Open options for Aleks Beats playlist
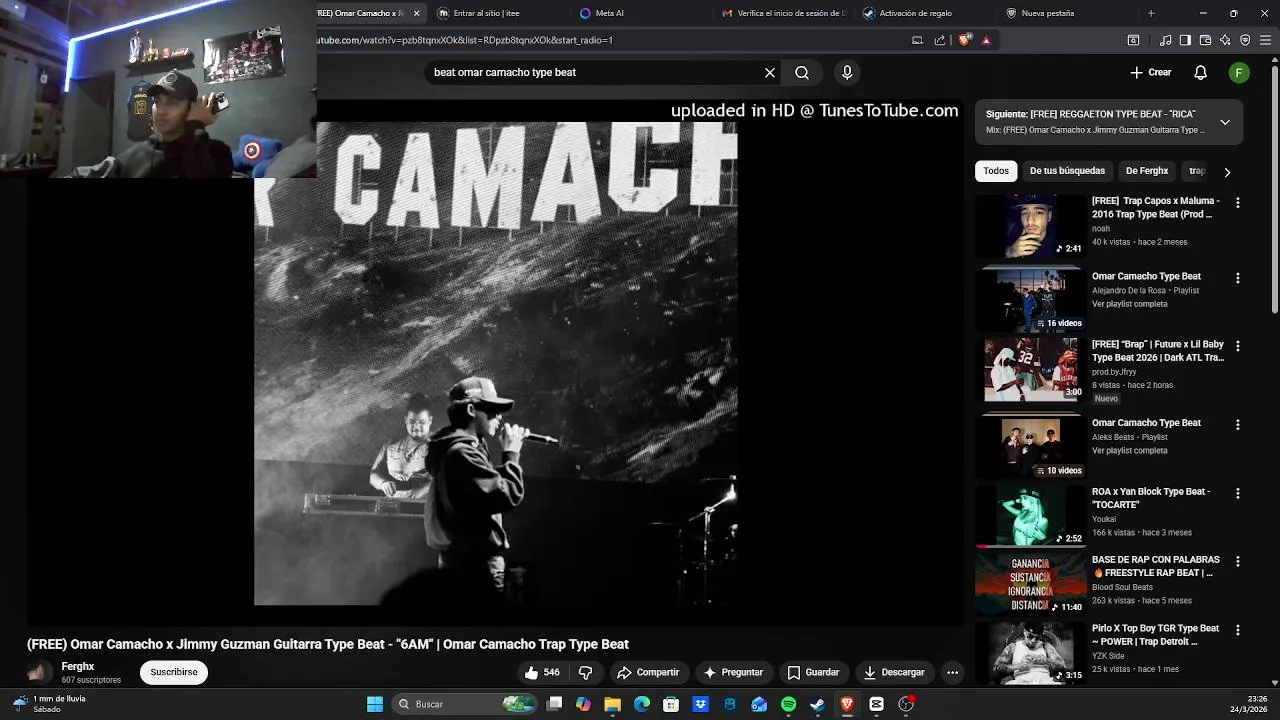Screen dimensions: 1280x720 point(1238,425)
